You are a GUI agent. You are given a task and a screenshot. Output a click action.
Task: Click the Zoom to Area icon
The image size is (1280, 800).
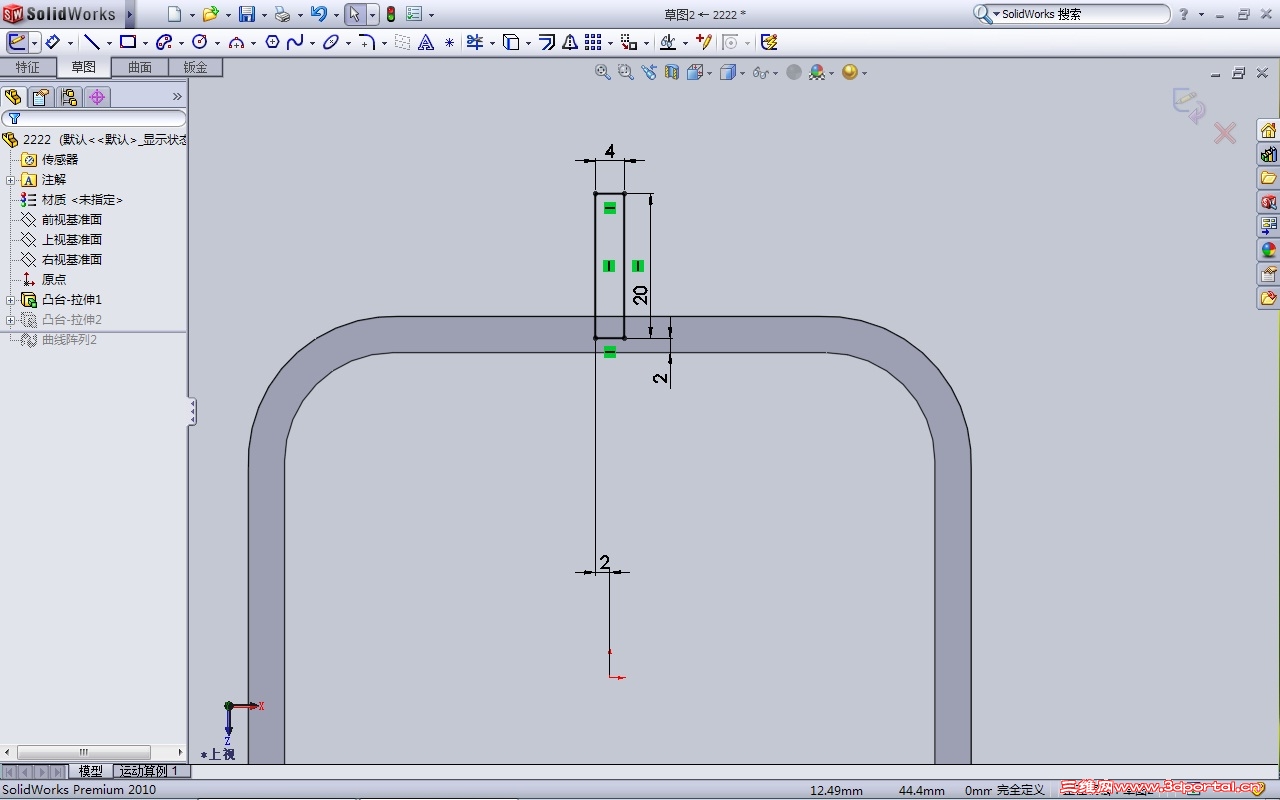pos(626,72)
